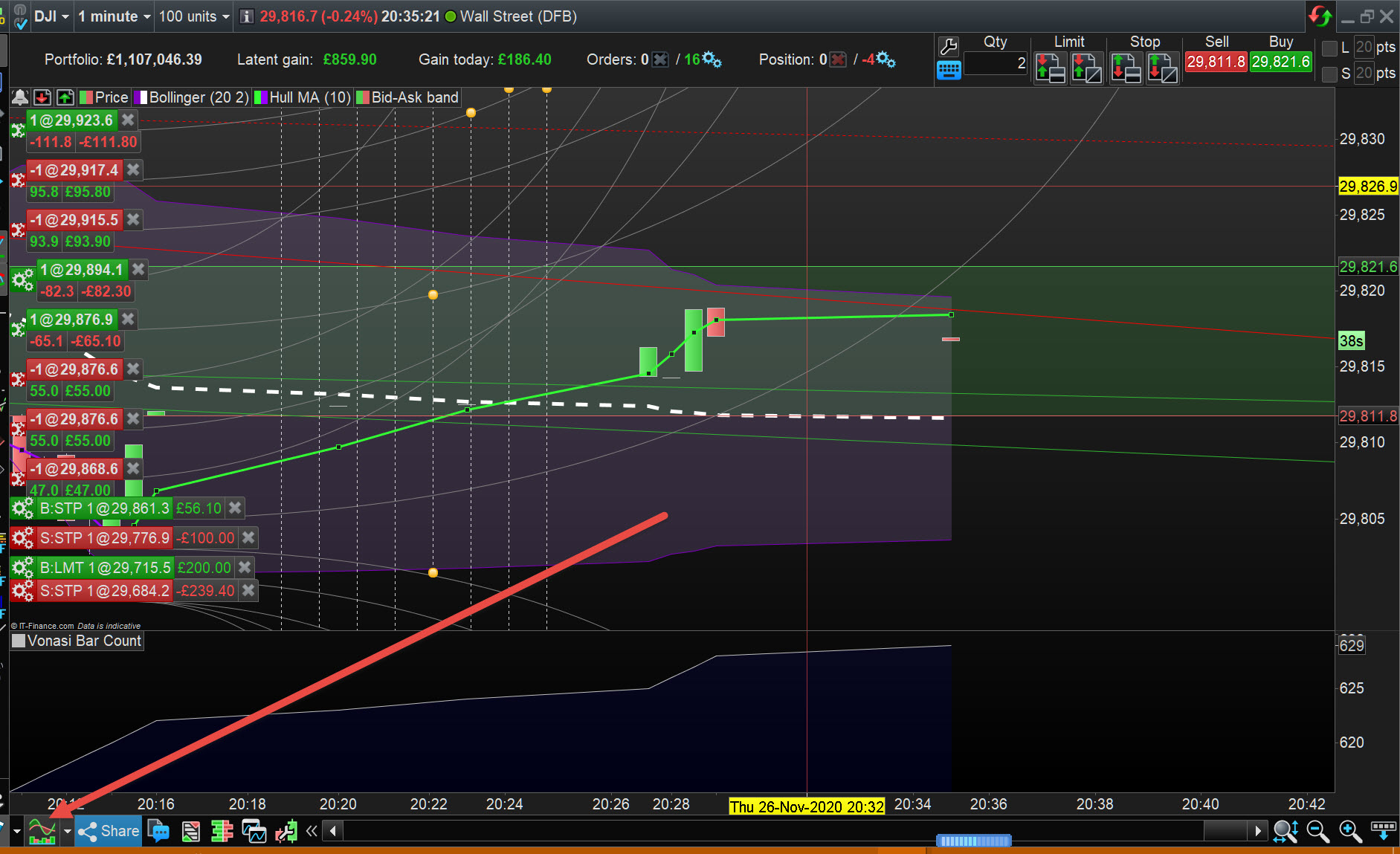
Task: Click the time scrollbar left arrow
Action: (x=334, y=830)
